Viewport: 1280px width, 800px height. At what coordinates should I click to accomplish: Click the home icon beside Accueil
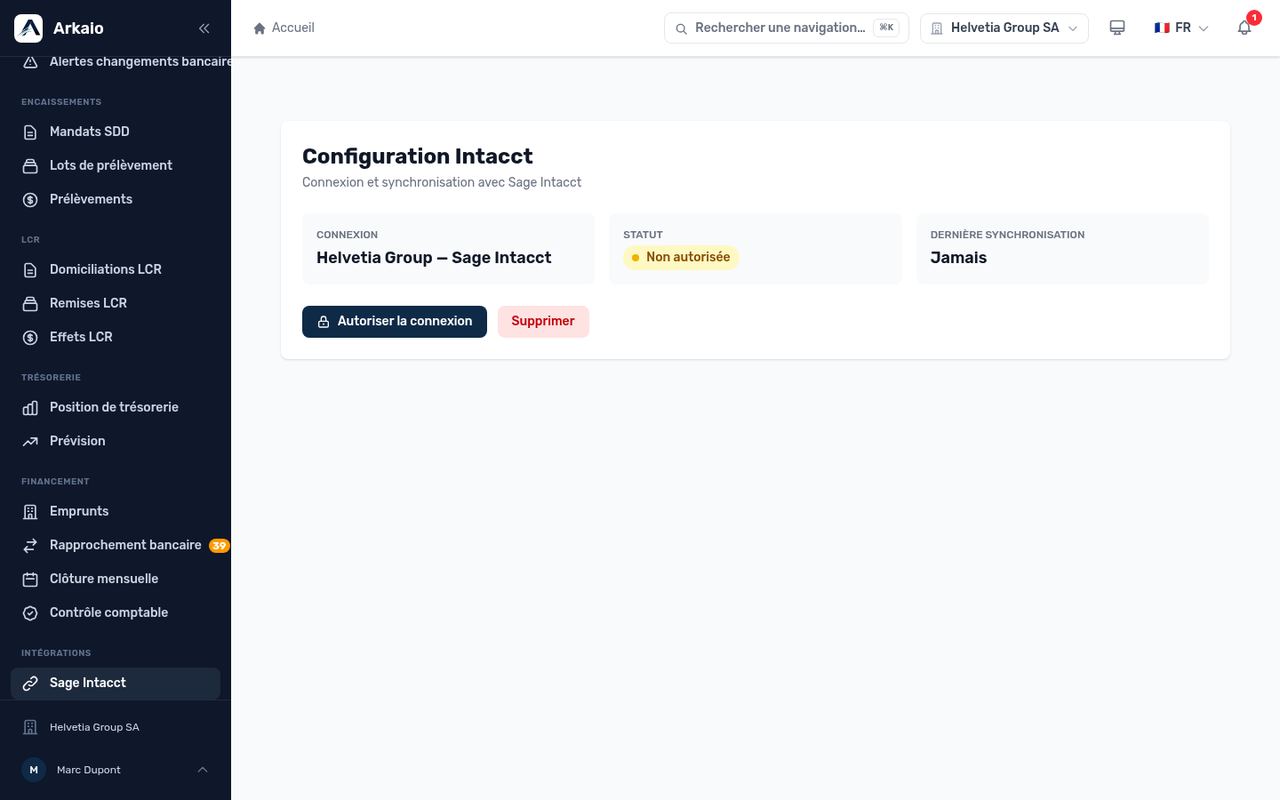pyautogui.click(x=260, y=28)
